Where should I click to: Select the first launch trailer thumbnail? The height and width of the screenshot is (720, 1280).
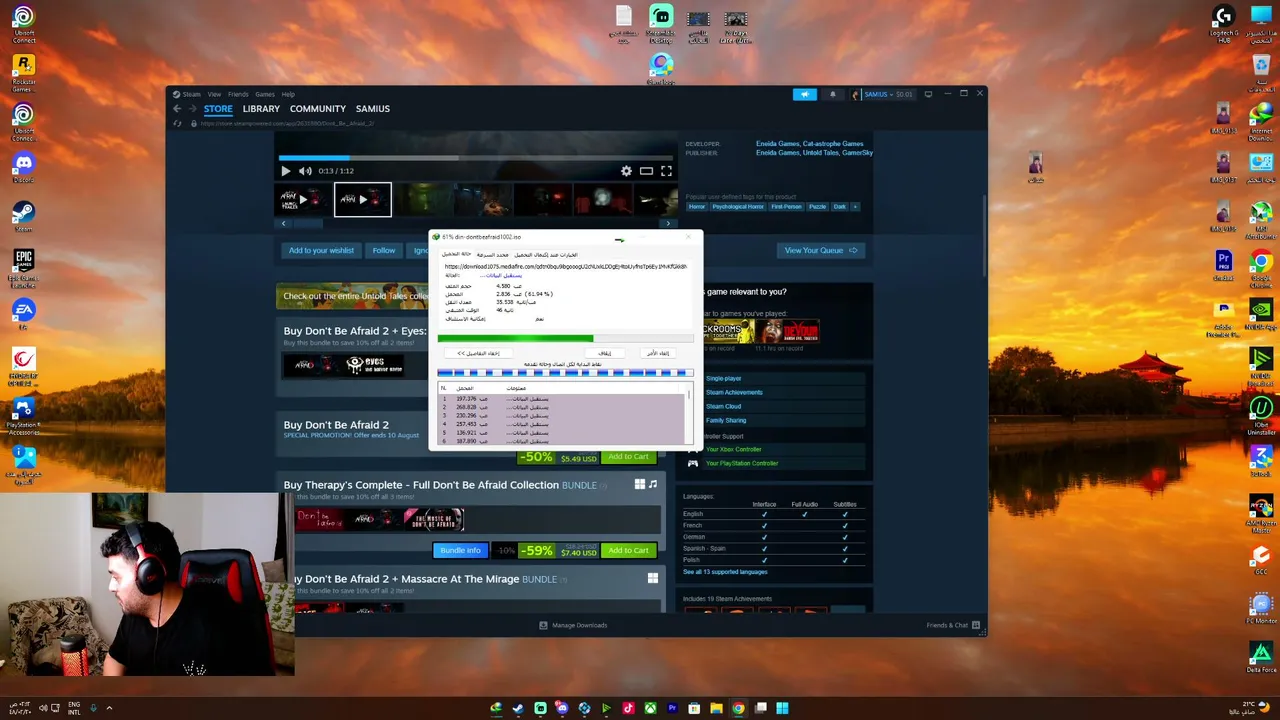[305, 200]
